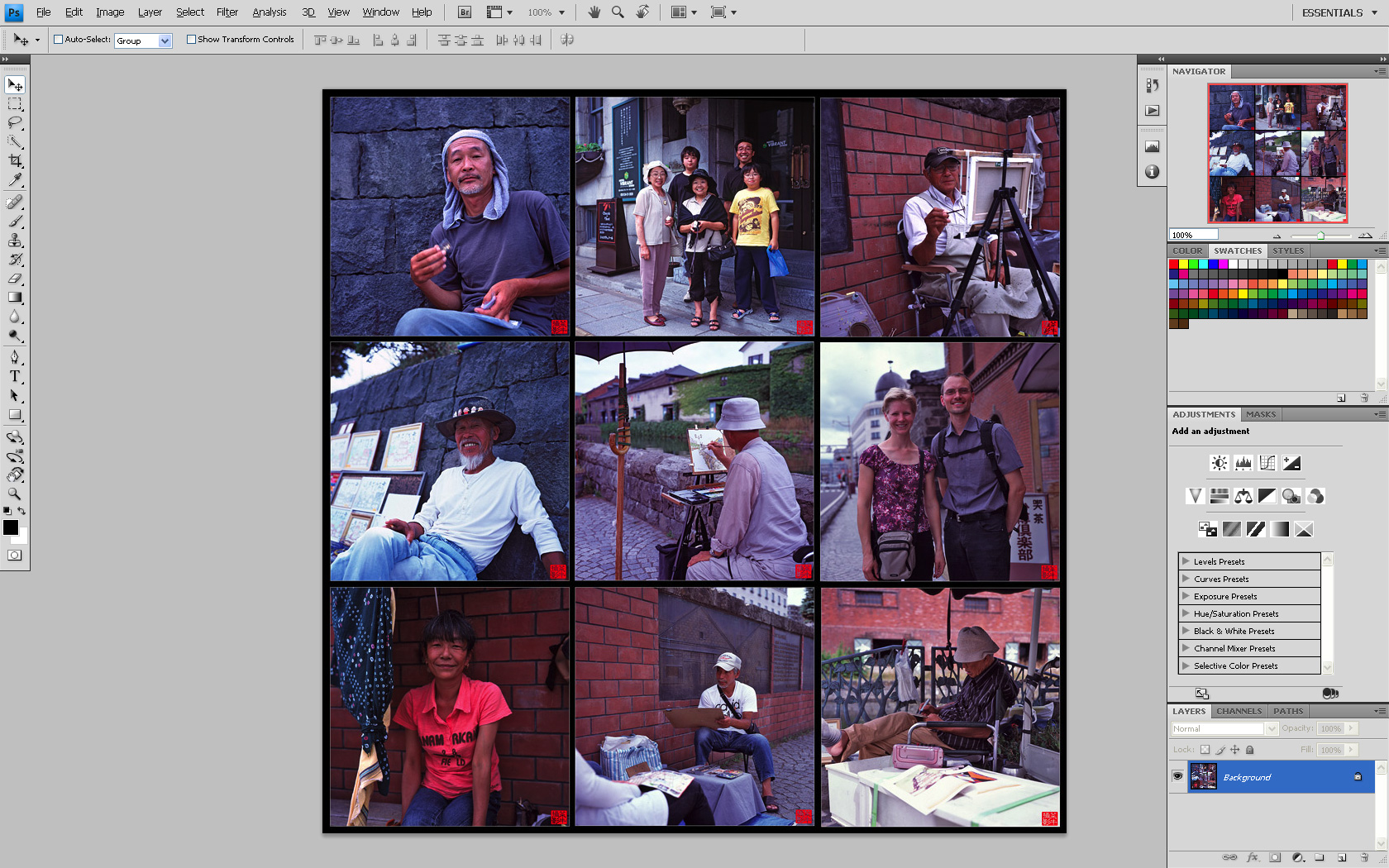The height and width of the screenshot is (868, 1389).
Task: Select the Brush tool
Action: (x=15, y=222)
